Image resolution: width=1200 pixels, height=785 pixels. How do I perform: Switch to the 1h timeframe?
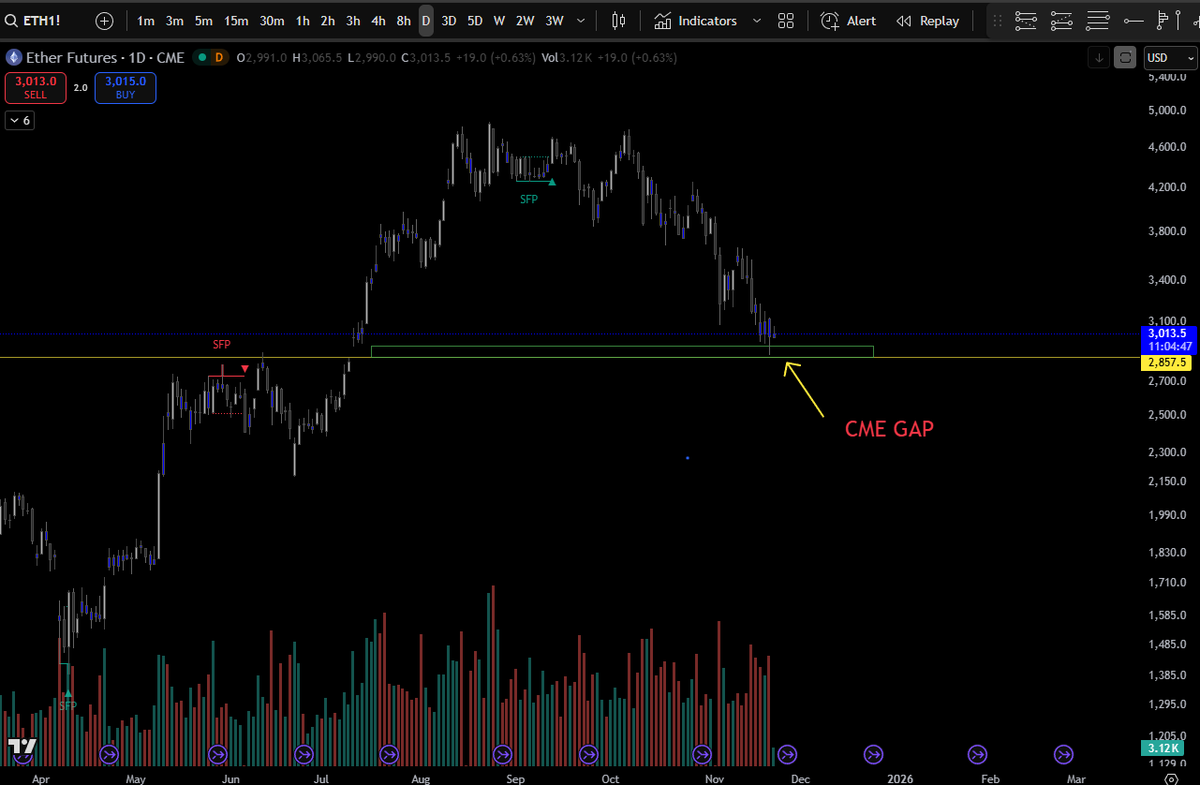tap(302, 20)
